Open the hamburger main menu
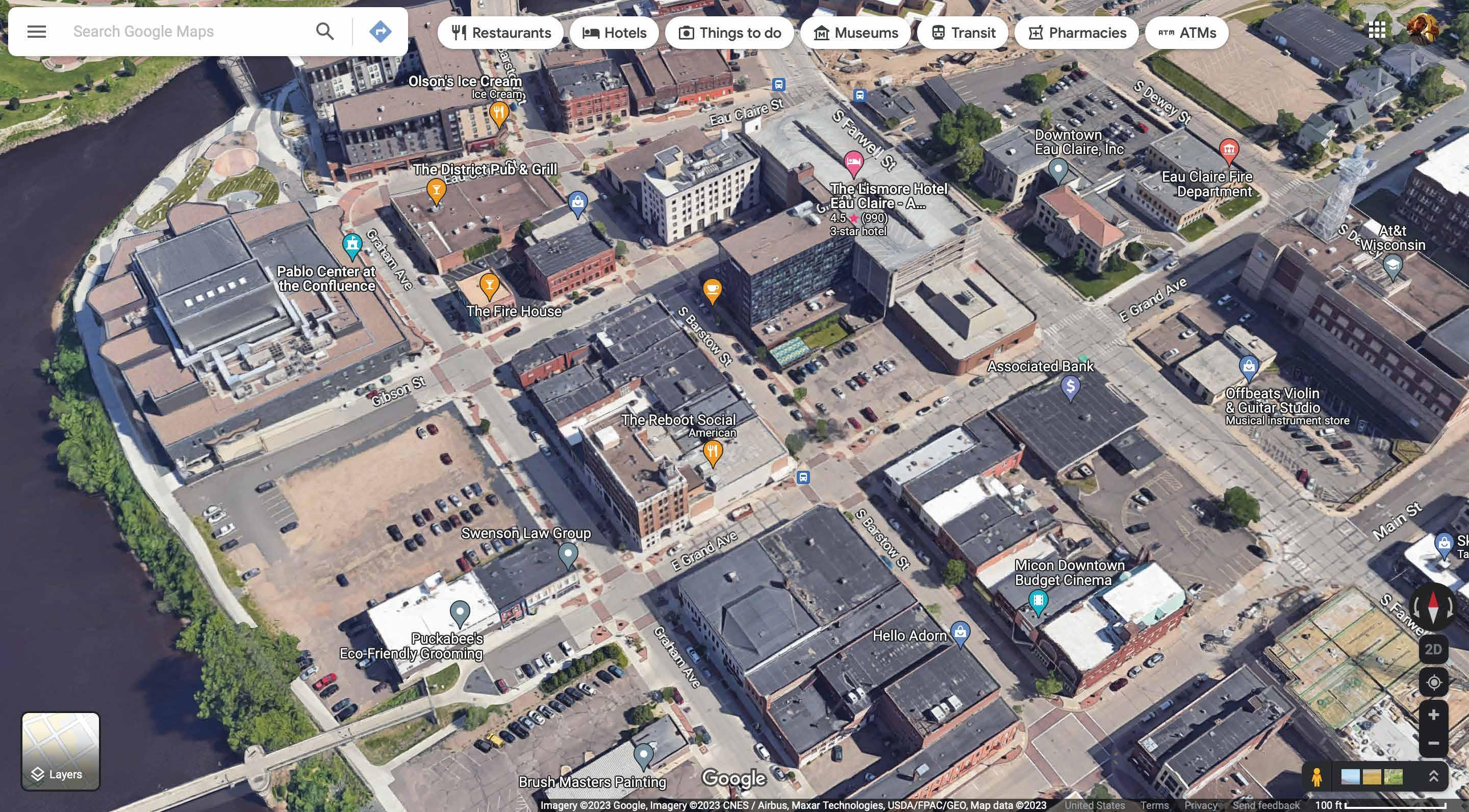The width and height of the screenshot is (1469, 812). 37,31
